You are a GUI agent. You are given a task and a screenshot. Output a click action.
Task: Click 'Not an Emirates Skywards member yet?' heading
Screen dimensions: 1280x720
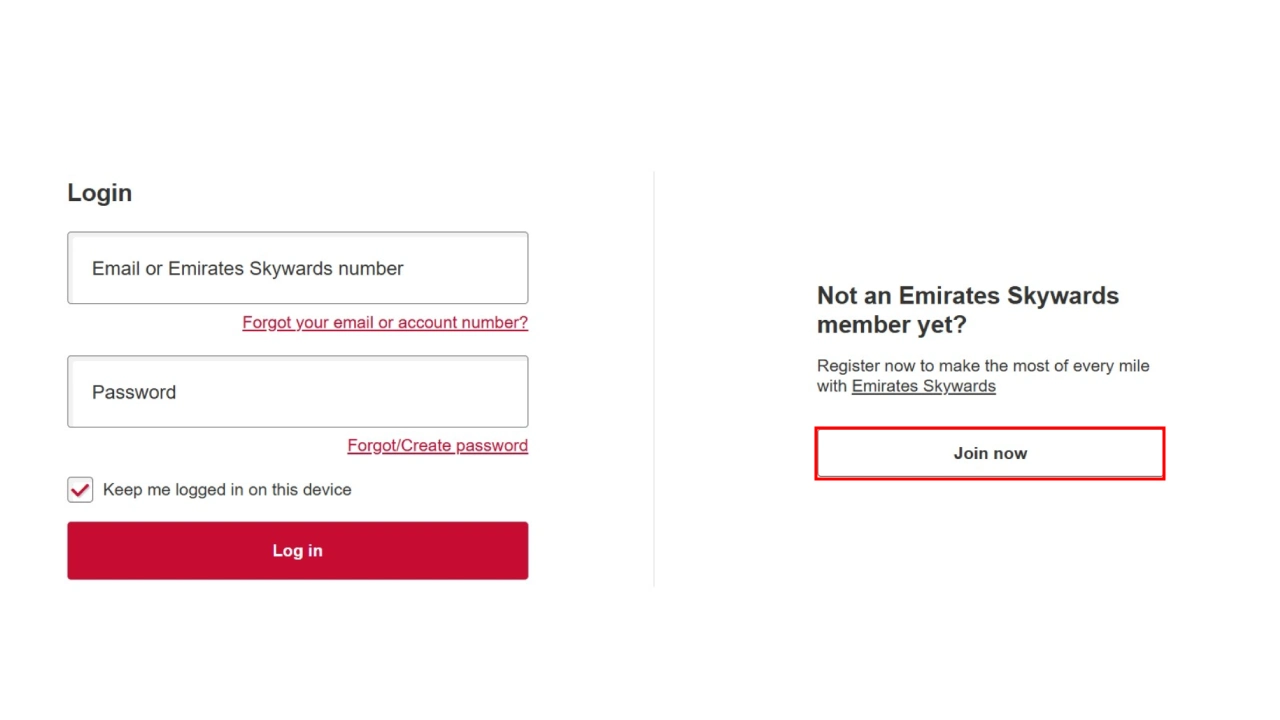967,310
